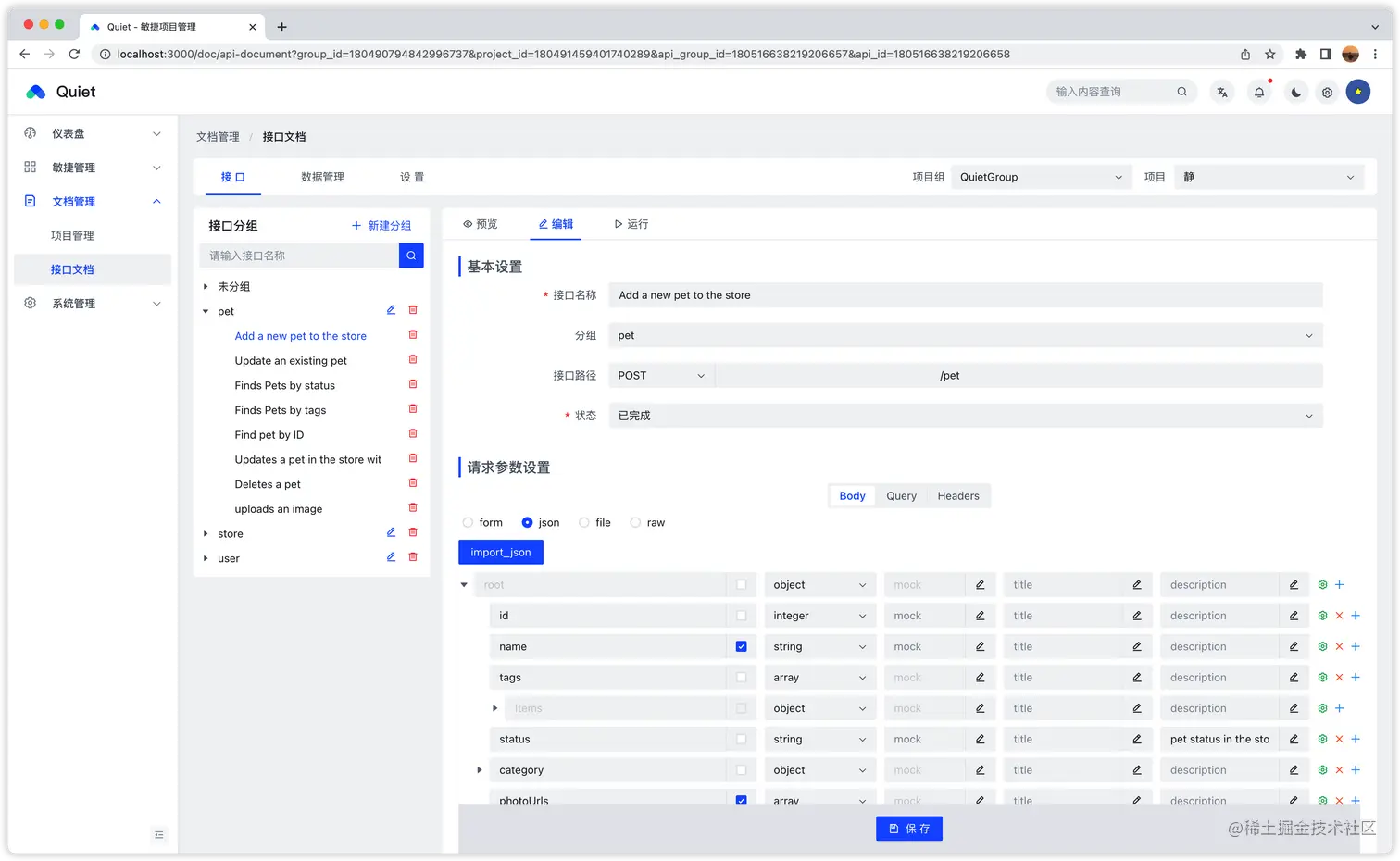Switch to the 运行 run tab
This screenshot has width=1400, height=861.
[x=631, y=224]
